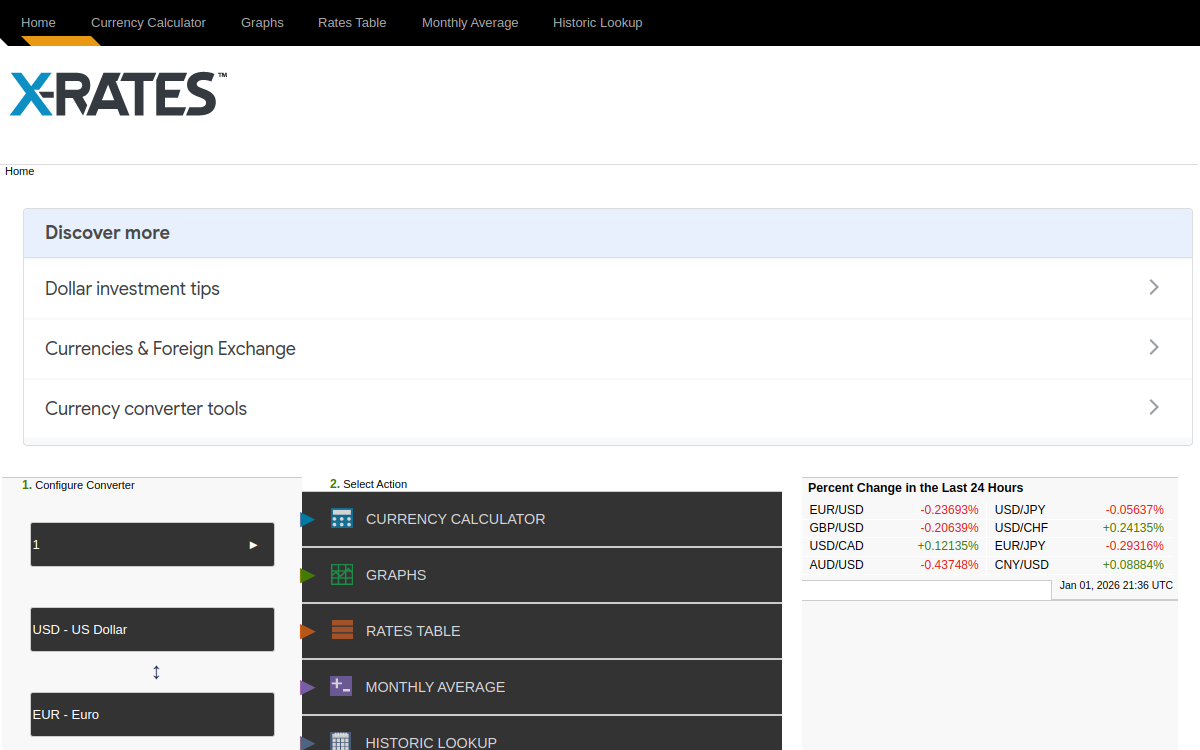Go to Graphs in the top navigation
Viewport: 1200px width, 750px height.
(x=262, y=22)
